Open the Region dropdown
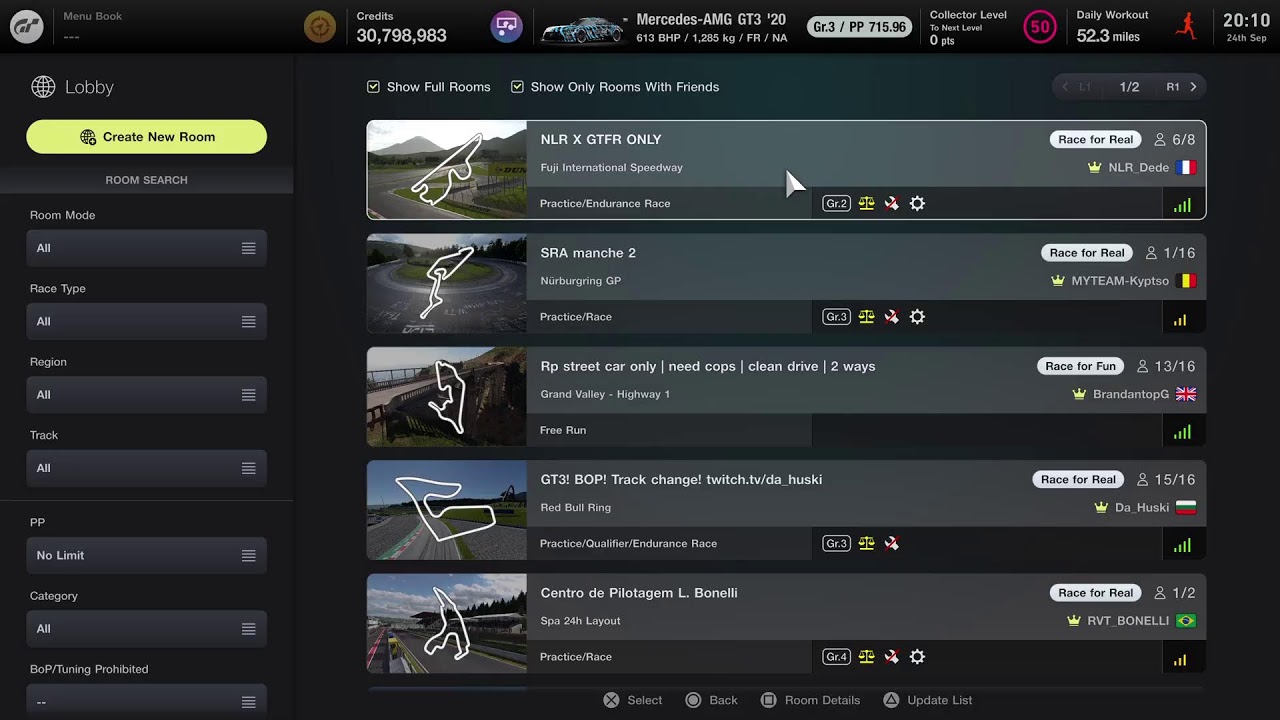The height and width of the screenshot is (720, 1280). [147, 394]
